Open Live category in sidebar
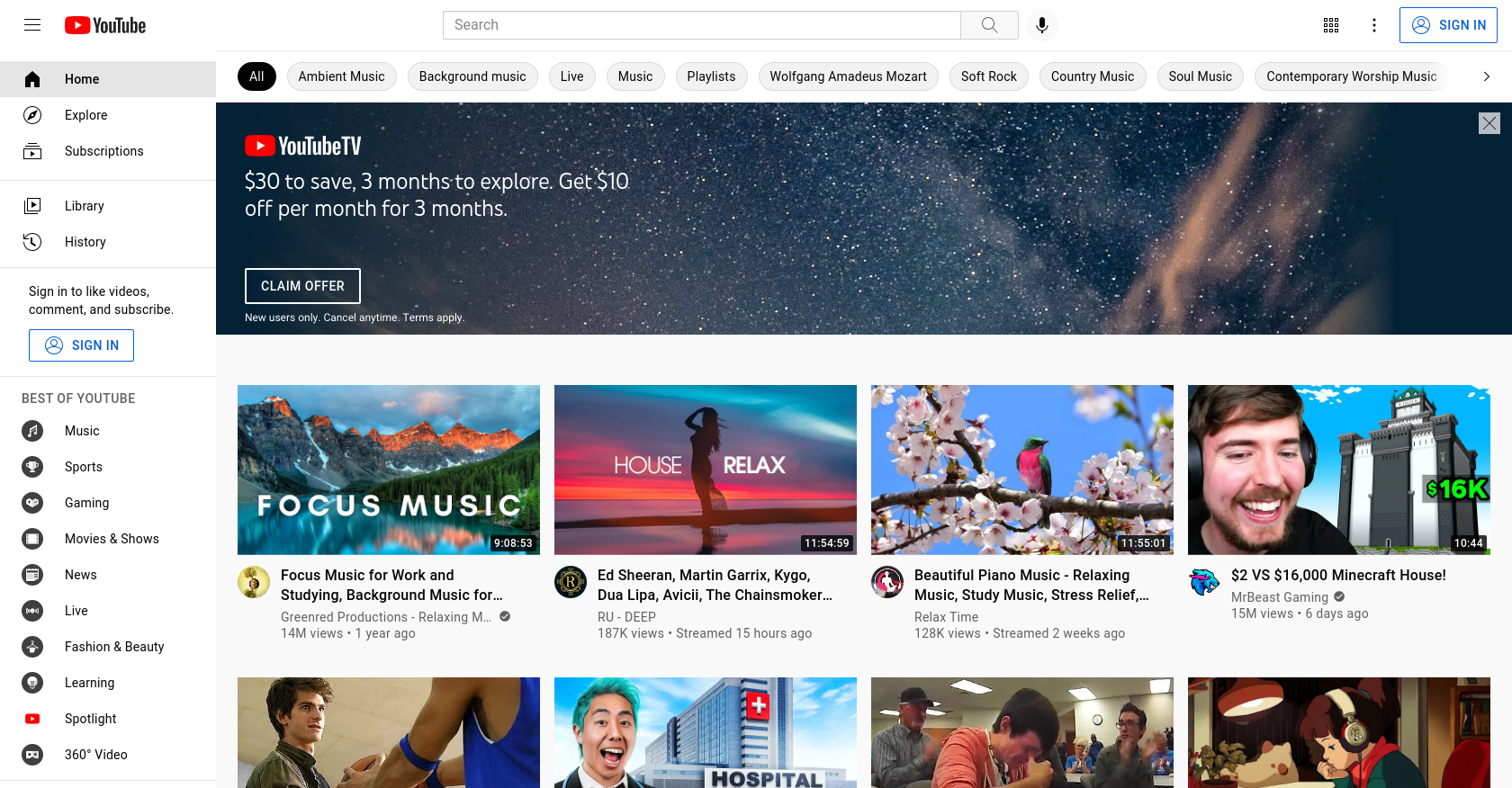 108,611
